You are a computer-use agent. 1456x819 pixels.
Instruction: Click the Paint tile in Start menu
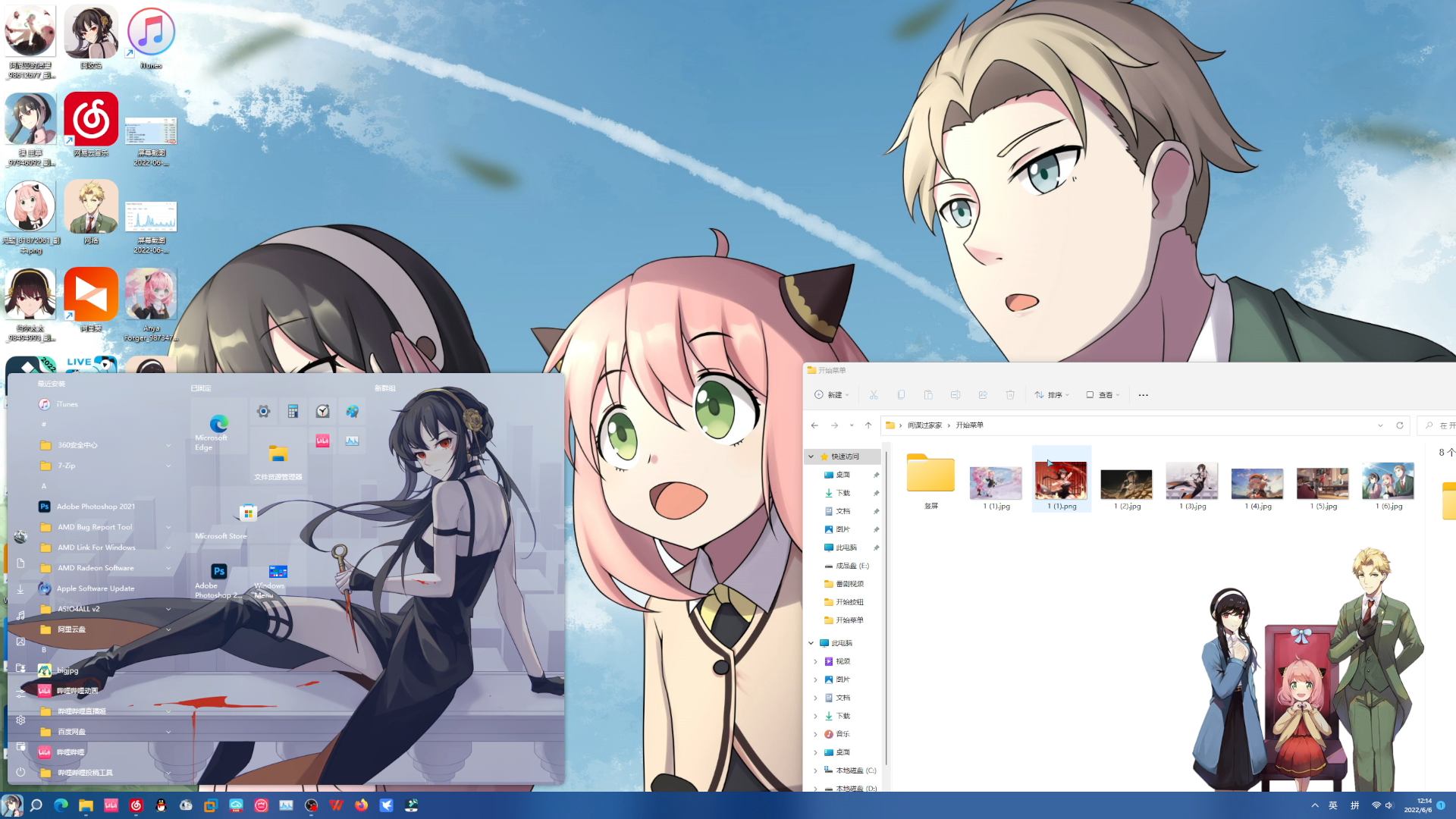[352, 411]
